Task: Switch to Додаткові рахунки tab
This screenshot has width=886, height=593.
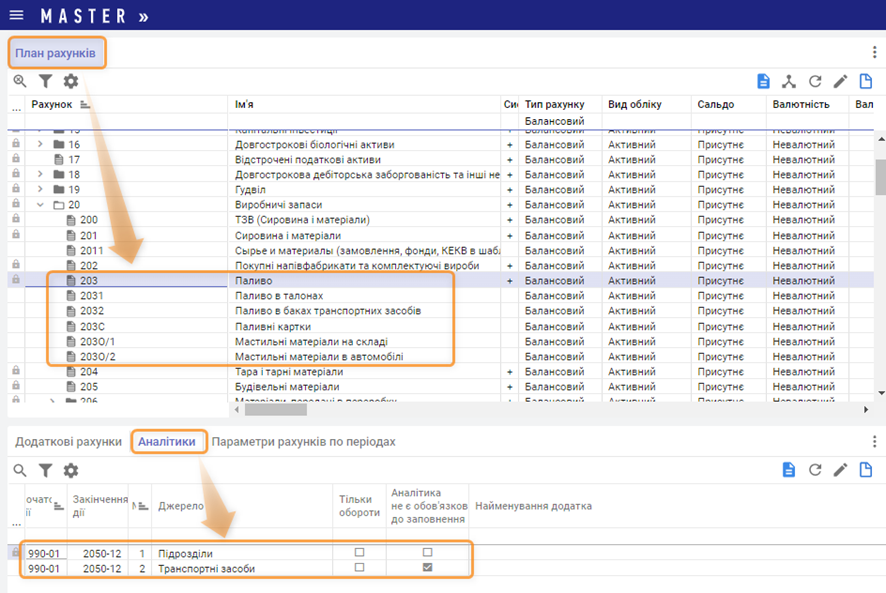Action: click(68, 441)
